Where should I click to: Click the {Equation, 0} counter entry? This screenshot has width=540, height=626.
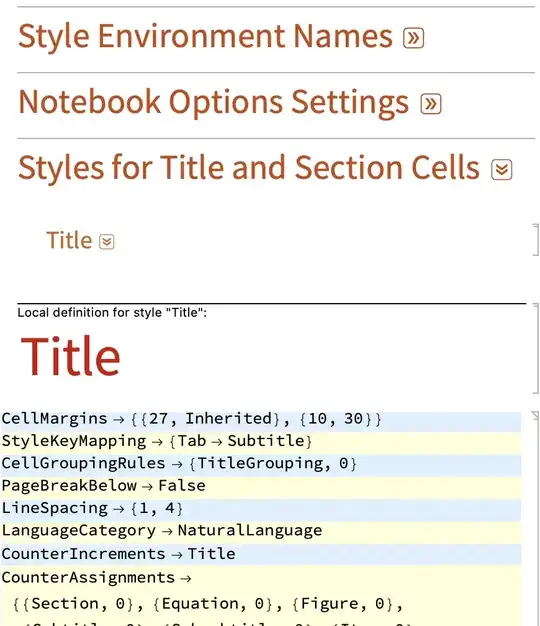pyautogui.click(x=214, y=604)
